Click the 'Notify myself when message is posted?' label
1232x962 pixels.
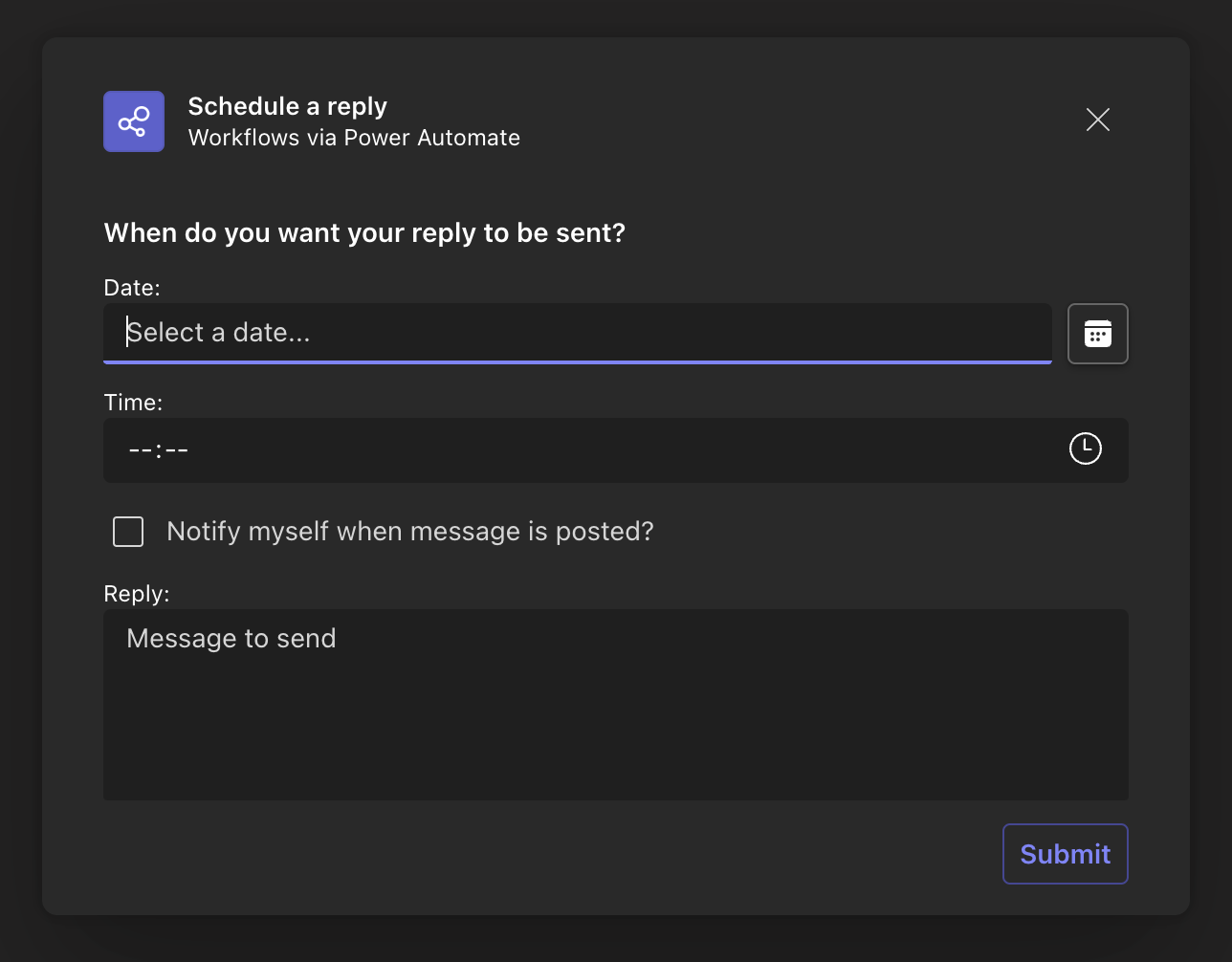(x=409, y=532)
